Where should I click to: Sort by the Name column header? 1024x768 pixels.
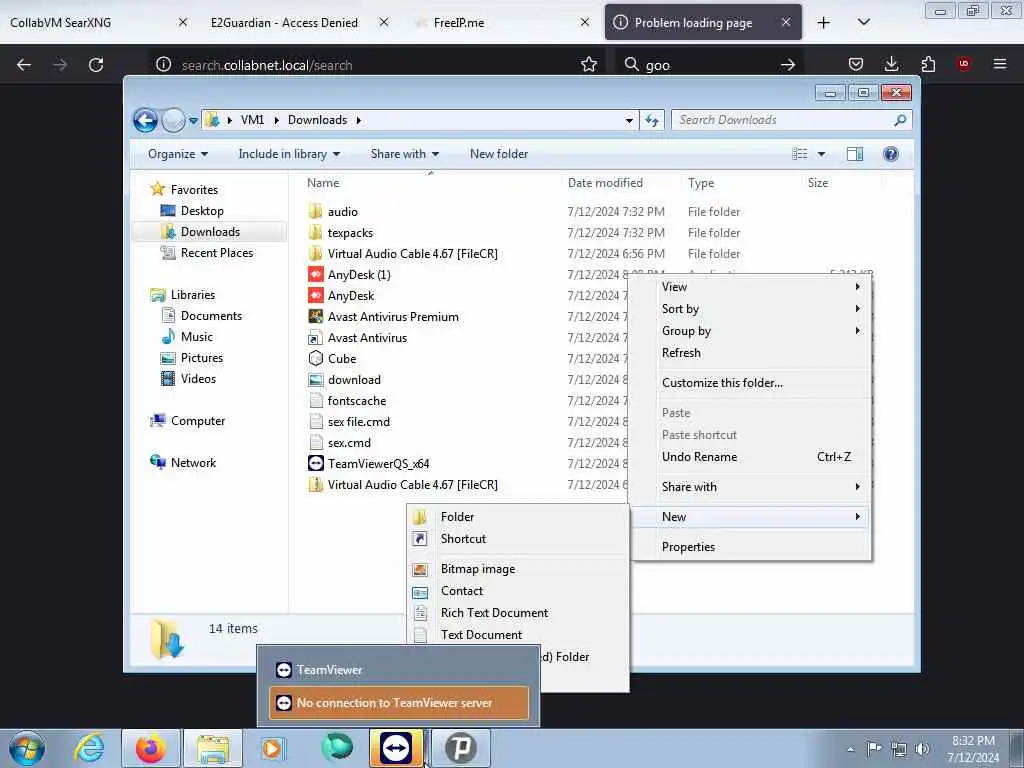(323, 183)
